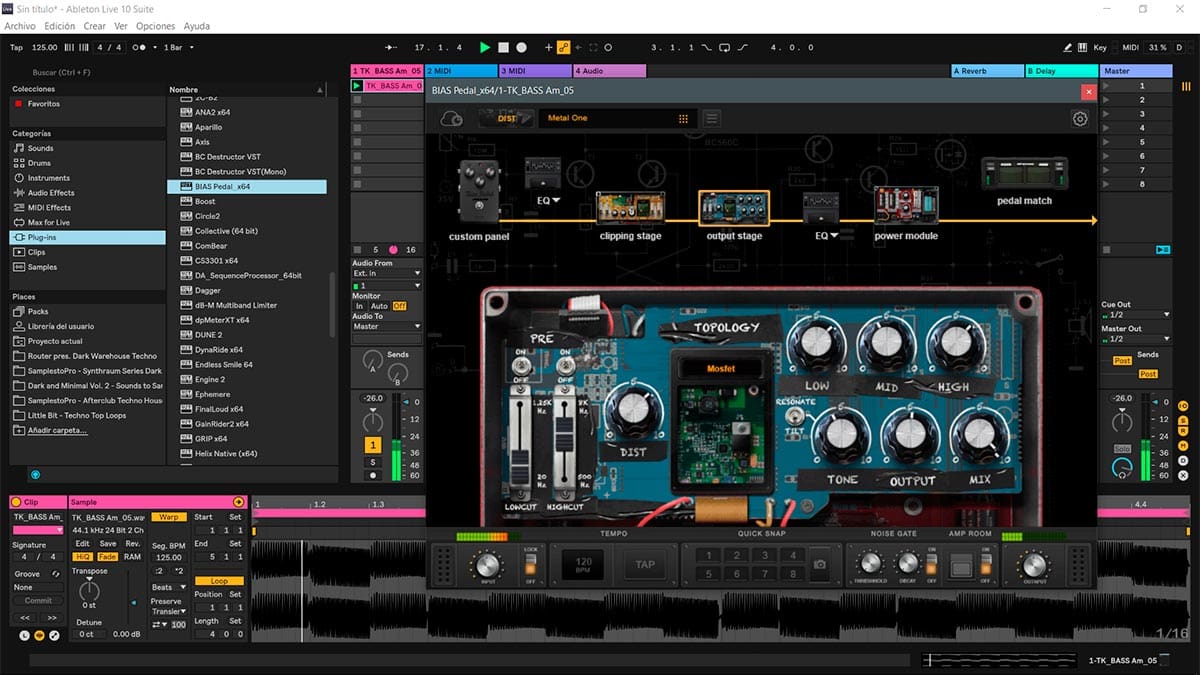Select the clipping stage module
Image resolution: width=1200 pixels, height=675 pixels.
click(630, 209)
